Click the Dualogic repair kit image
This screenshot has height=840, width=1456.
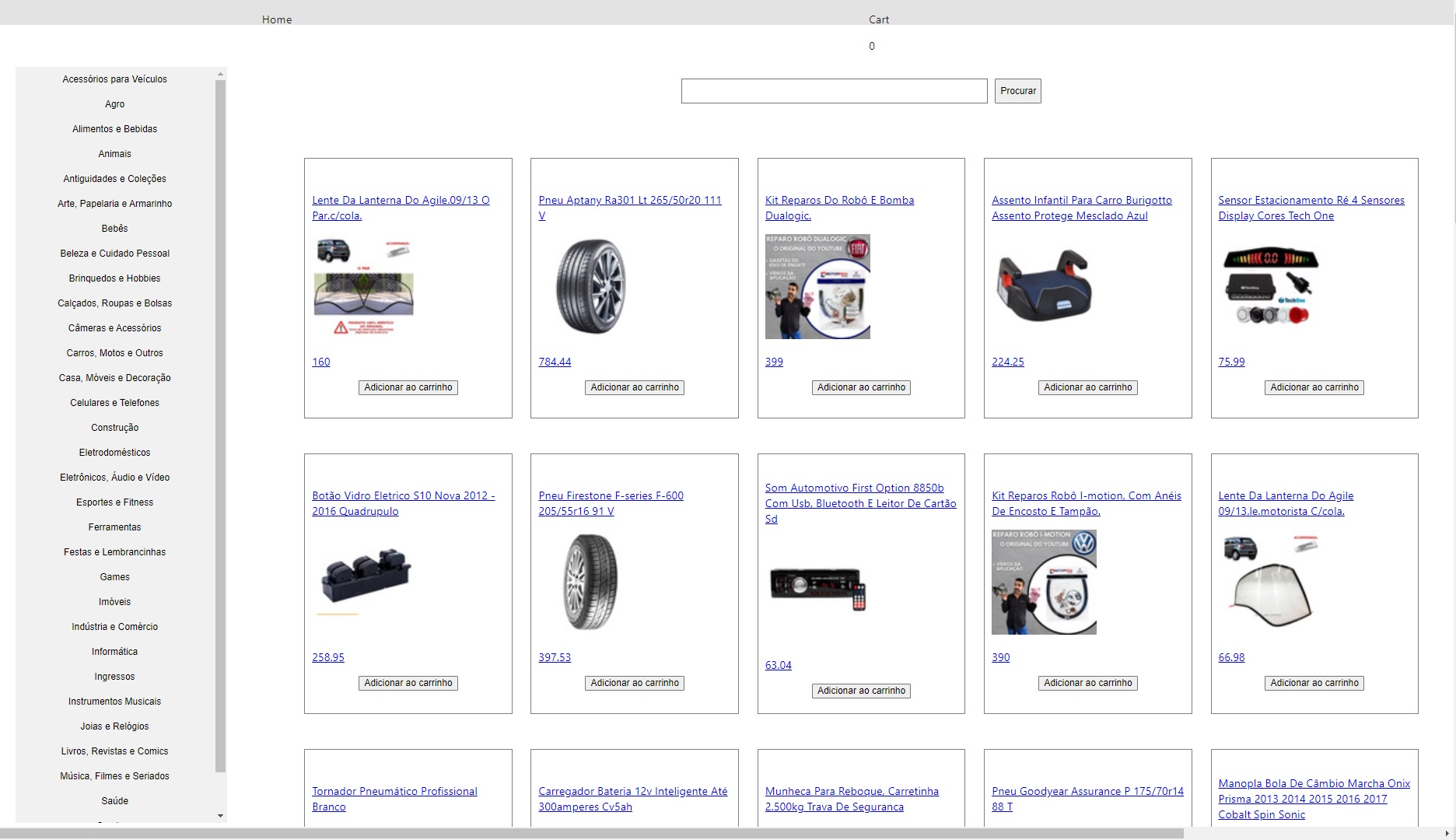817,286
